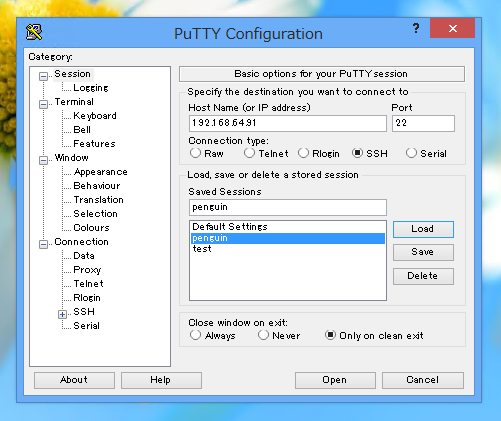Screen dimensions: 501x421
Task: Open the Serial category in tree
Action: click(86, 326)
